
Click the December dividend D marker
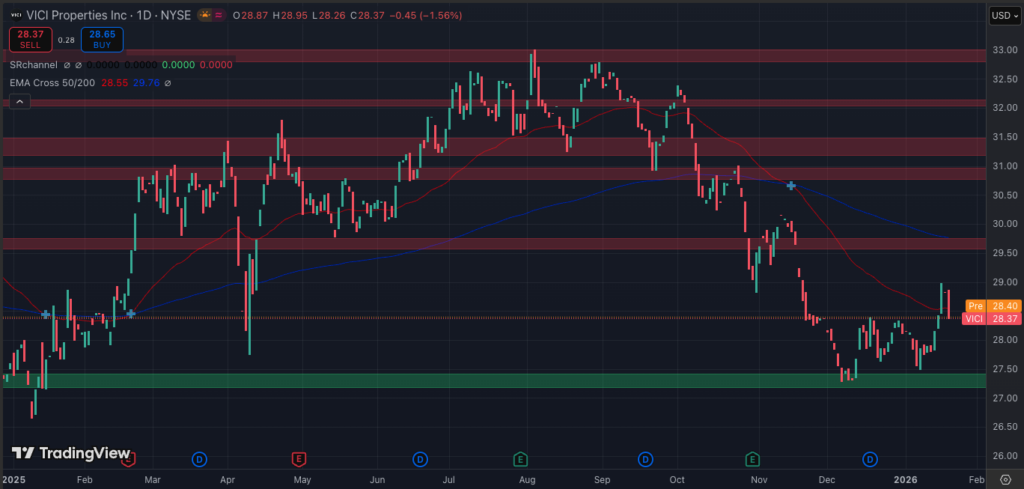(870, 460)
